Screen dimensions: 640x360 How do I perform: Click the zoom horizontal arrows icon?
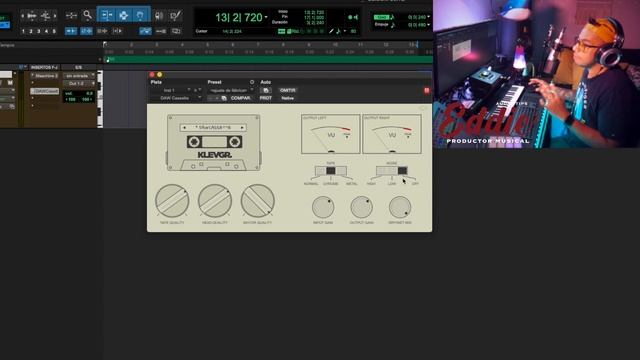[71, 16]
